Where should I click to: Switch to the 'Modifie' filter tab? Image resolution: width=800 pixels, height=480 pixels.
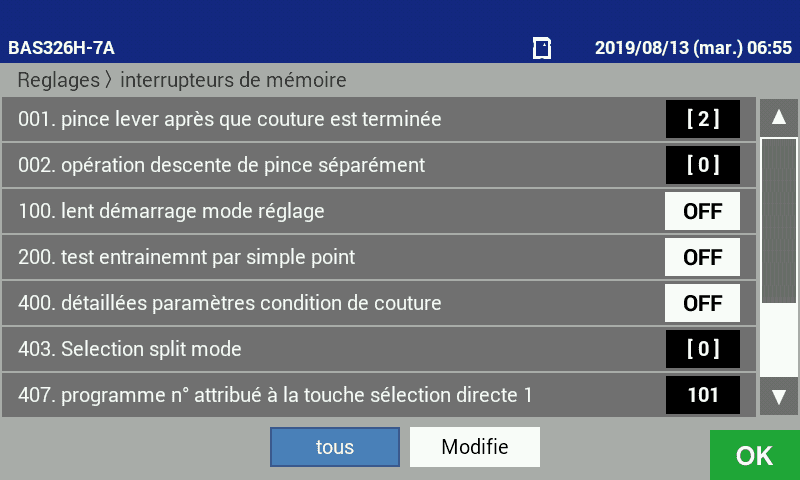[x=474, y=447]
